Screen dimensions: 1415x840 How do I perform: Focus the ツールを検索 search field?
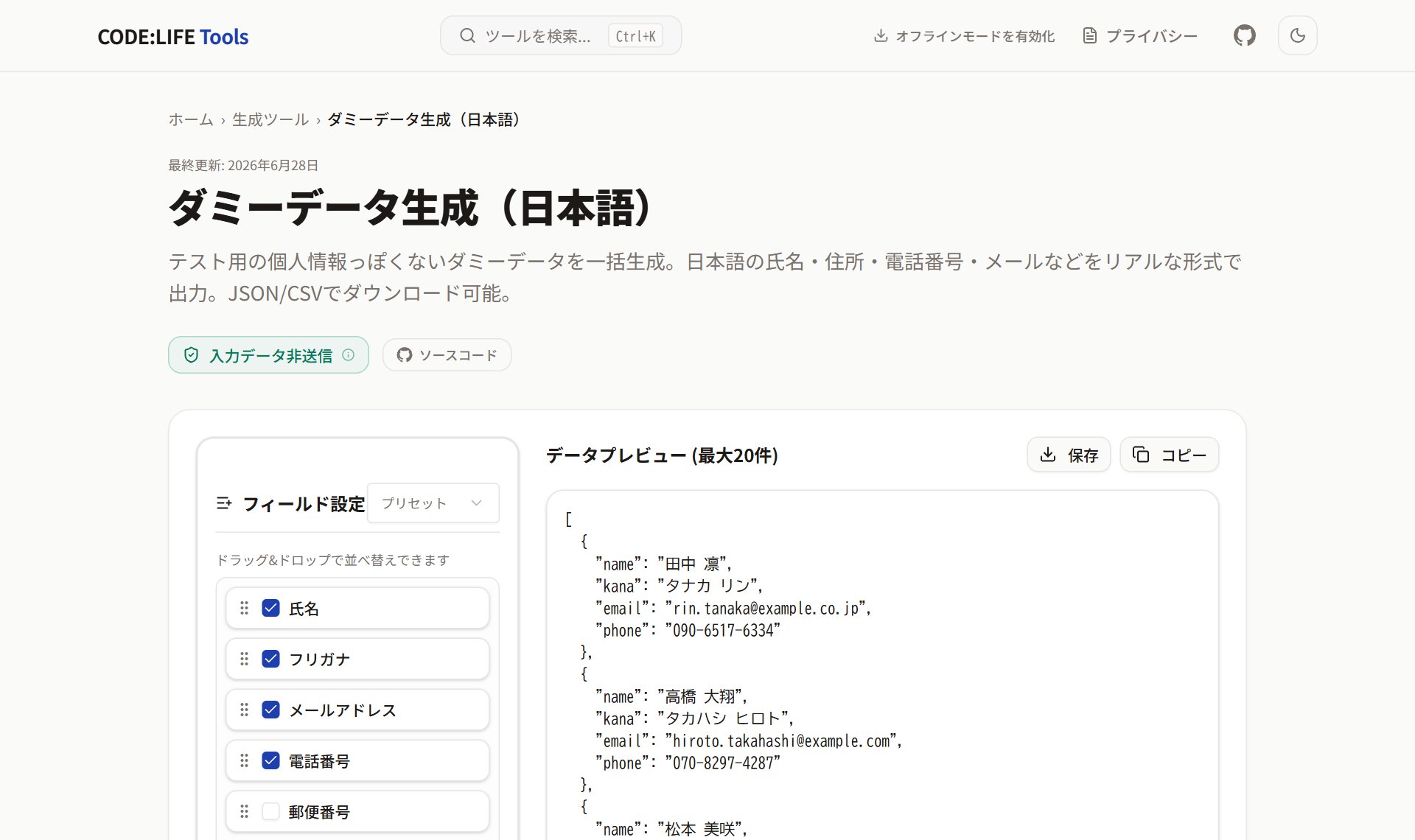point(560,35)
